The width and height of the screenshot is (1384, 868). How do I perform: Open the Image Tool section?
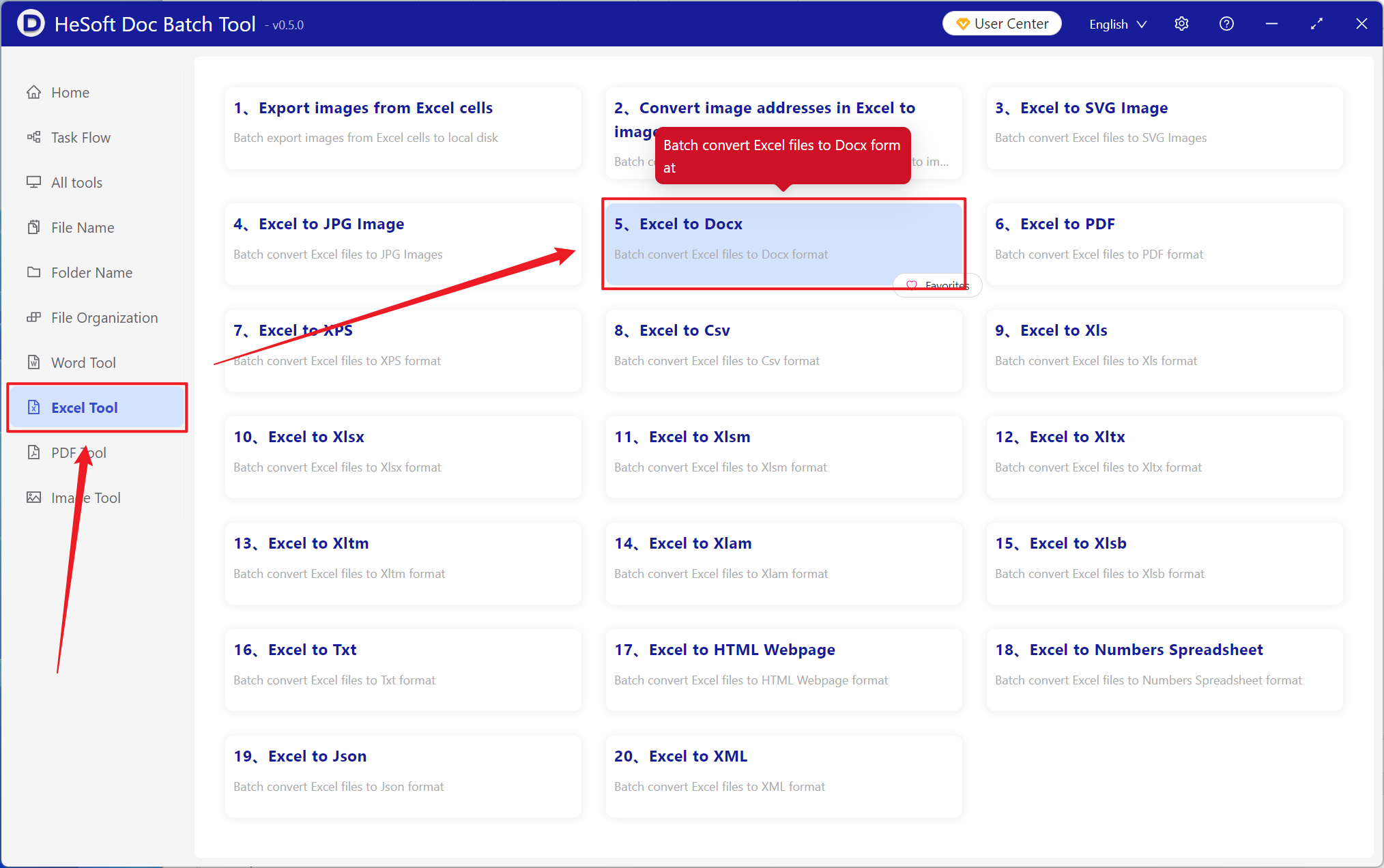(96, 497)
